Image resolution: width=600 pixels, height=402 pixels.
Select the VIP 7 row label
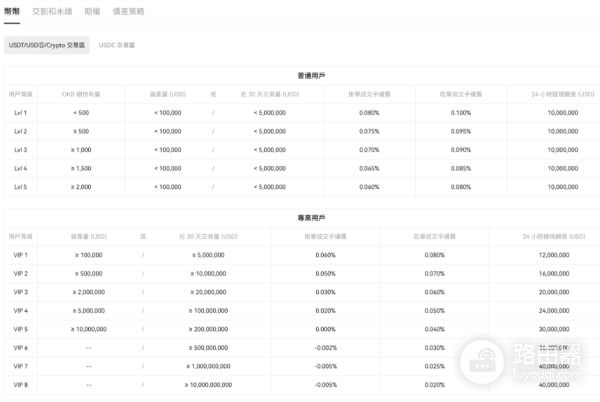(21, 366)
